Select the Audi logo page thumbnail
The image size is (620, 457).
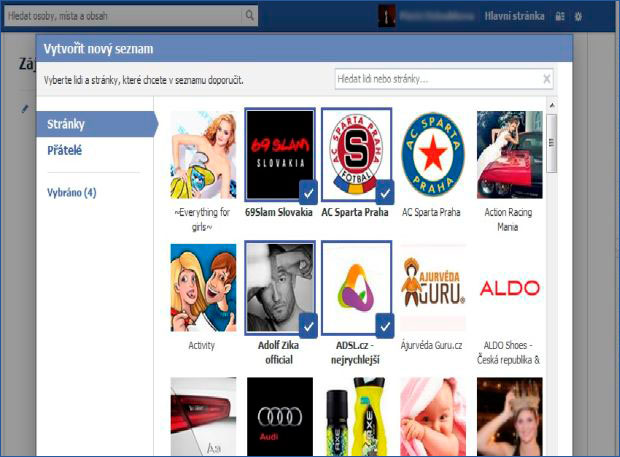(280, 417)
